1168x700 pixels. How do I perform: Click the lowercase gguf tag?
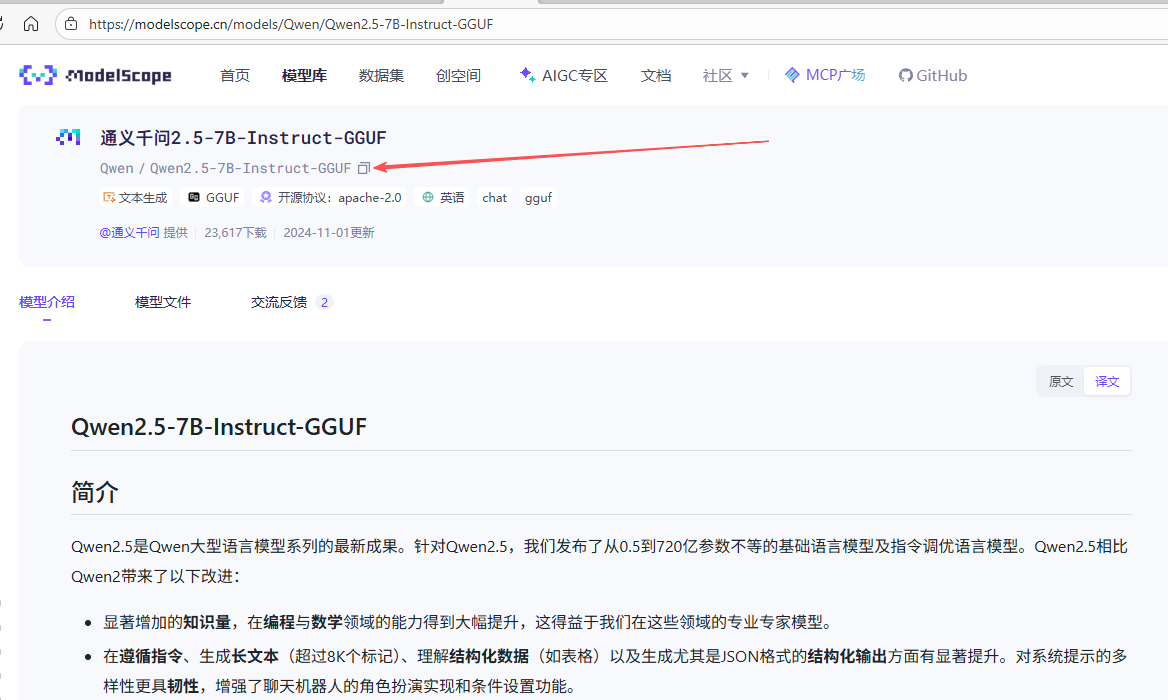(x=539, y=197)
